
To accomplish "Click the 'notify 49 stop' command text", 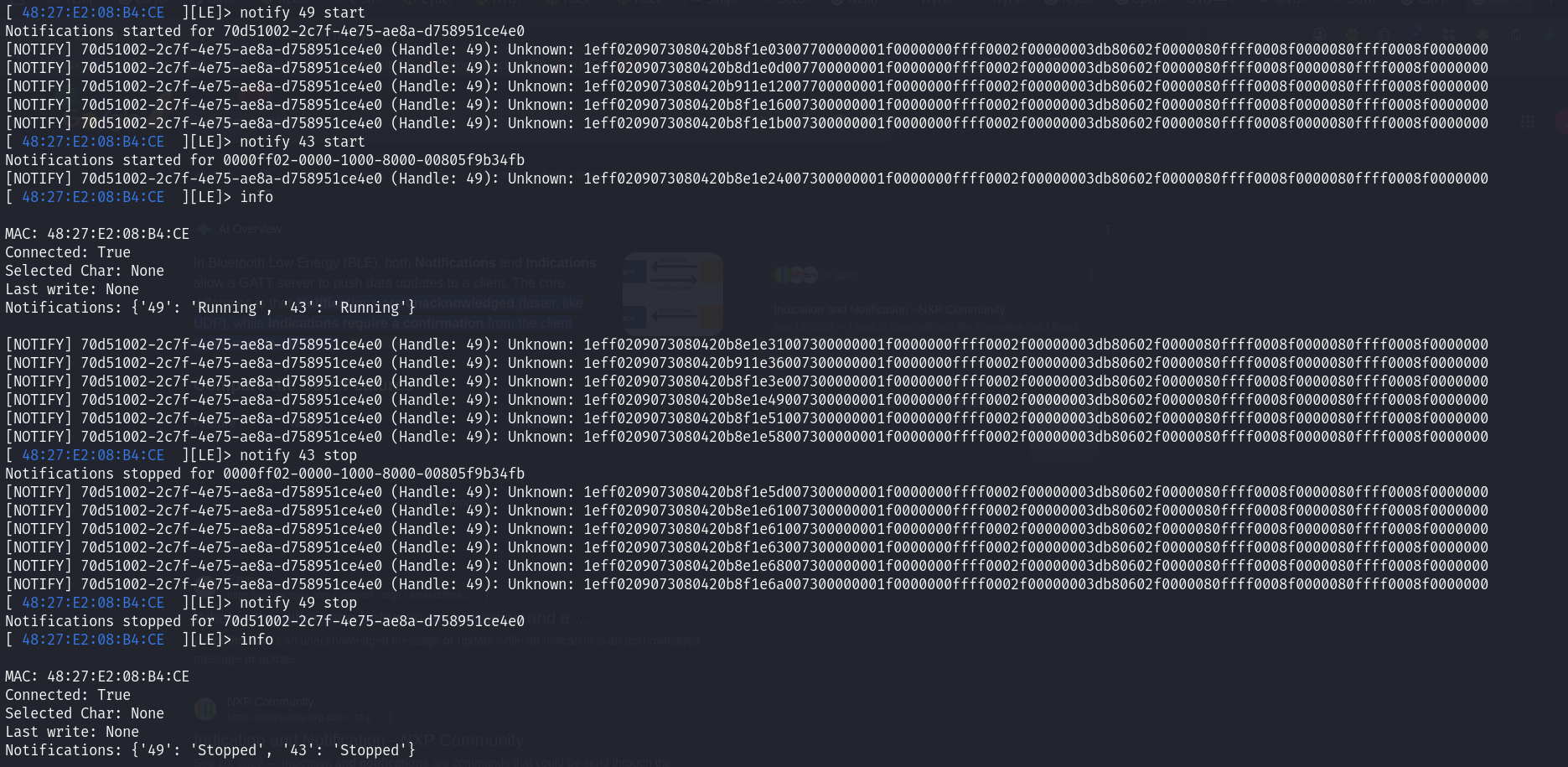I will 298,603.
